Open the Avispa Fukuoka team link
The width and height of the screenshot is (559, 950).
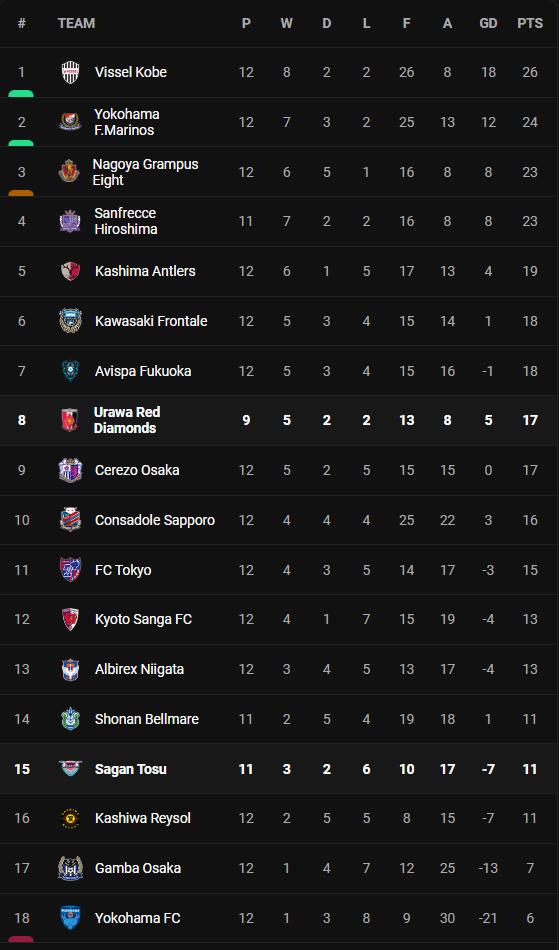click(143, 371)
